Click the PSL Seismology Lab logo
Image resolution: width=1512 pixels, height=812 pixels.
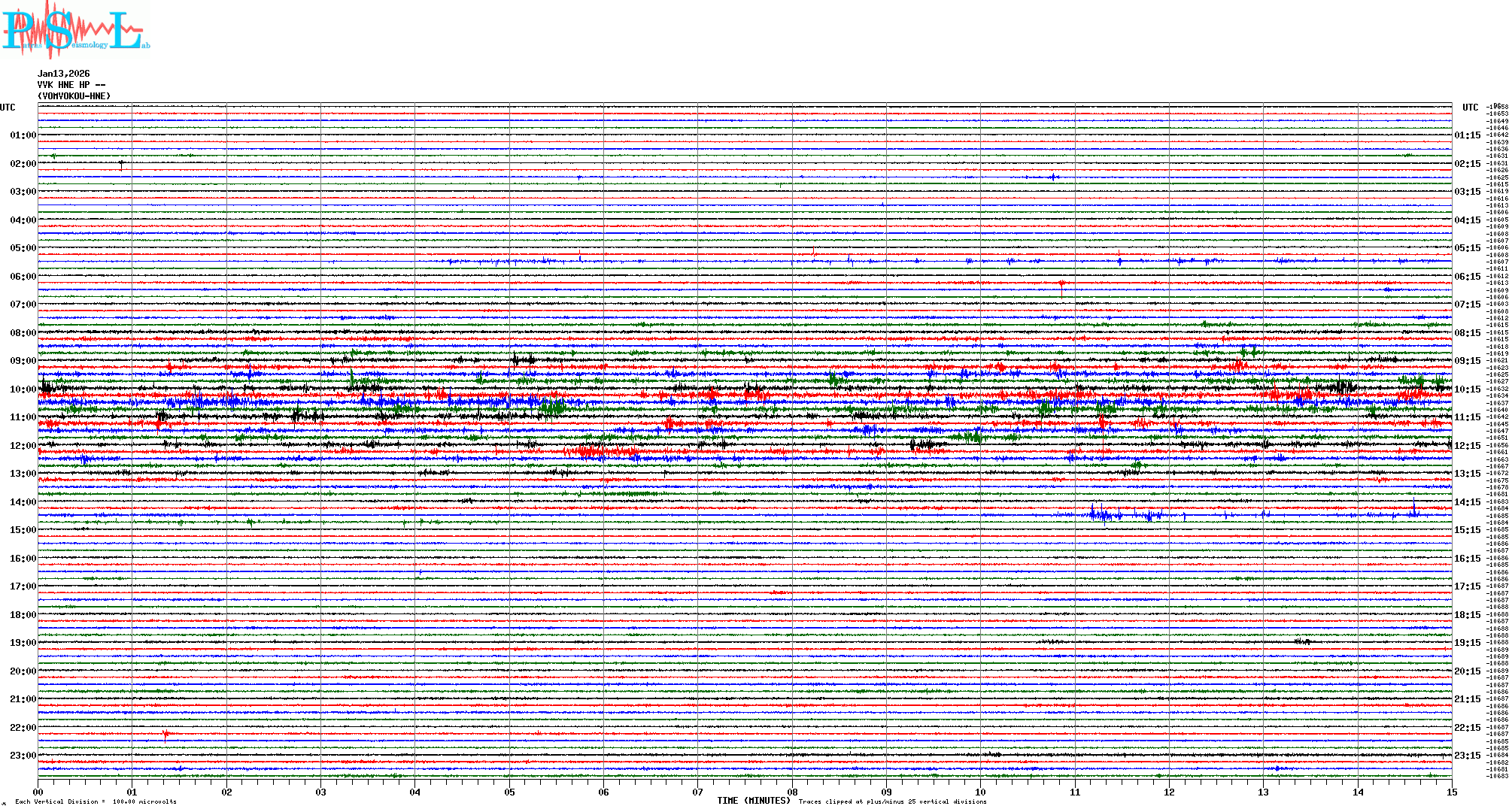tap(75, 30)
